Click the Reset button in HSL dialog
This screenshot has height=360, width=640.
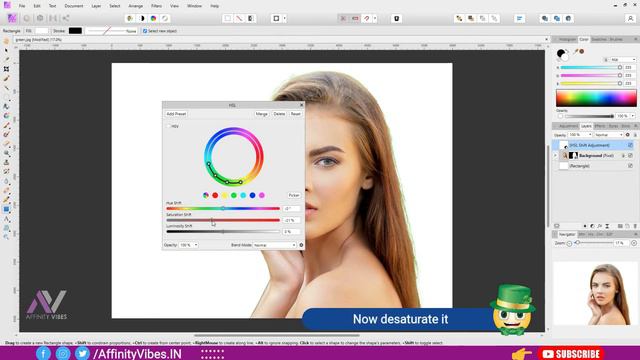[x=296, y=114]
